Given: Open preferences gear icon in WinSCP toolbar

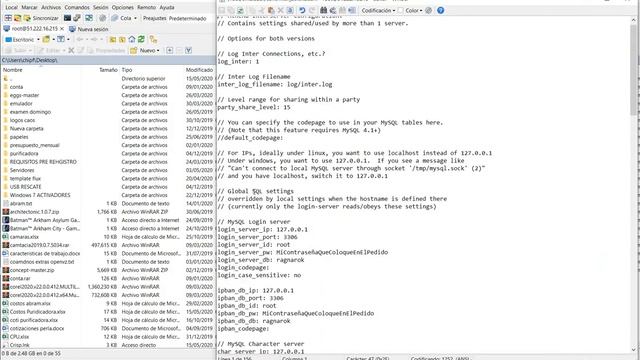Looking at the screenshot, I should (x=102, y=18).
